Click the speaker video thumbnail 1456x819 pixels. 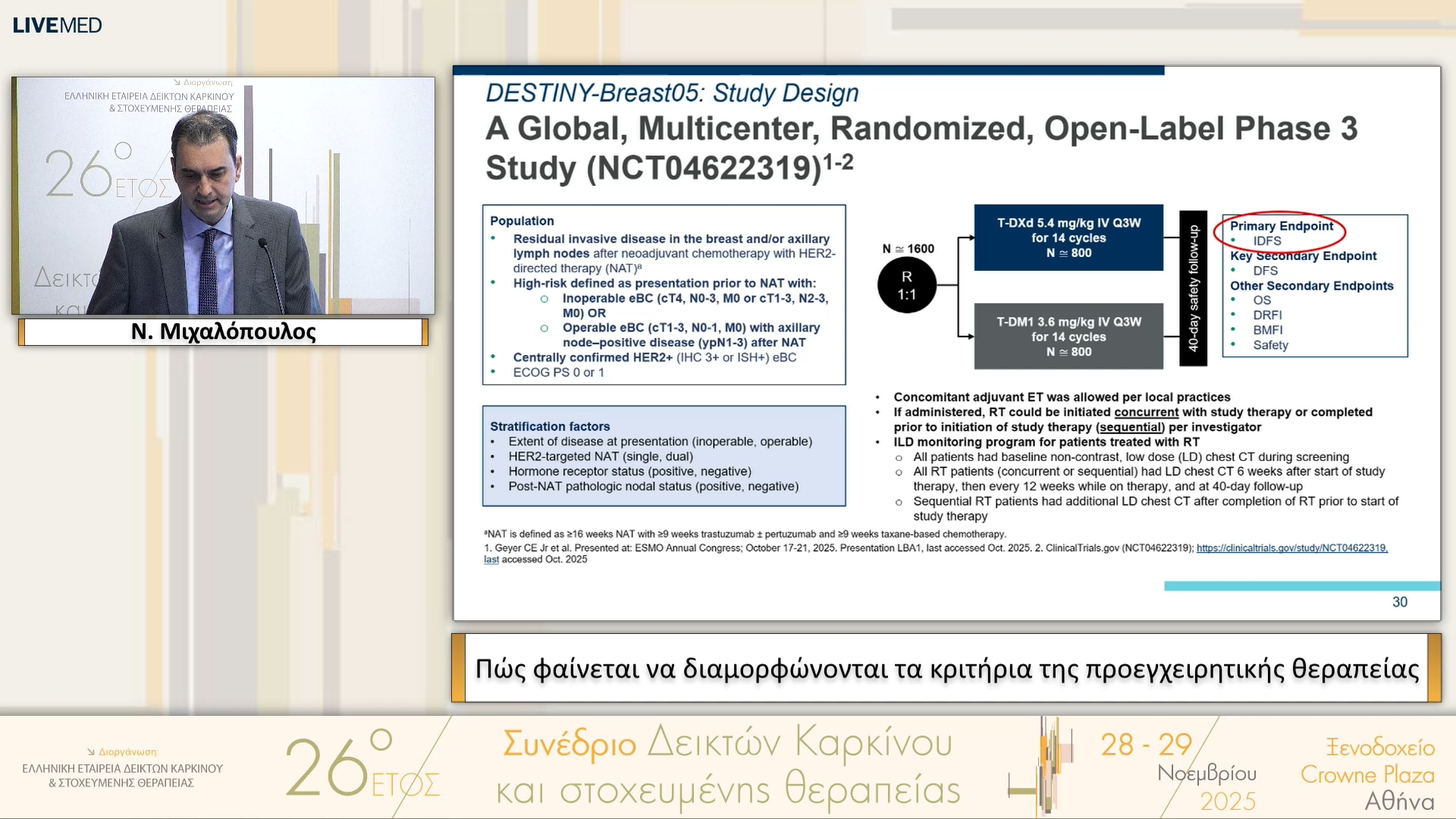click(223, 196)
